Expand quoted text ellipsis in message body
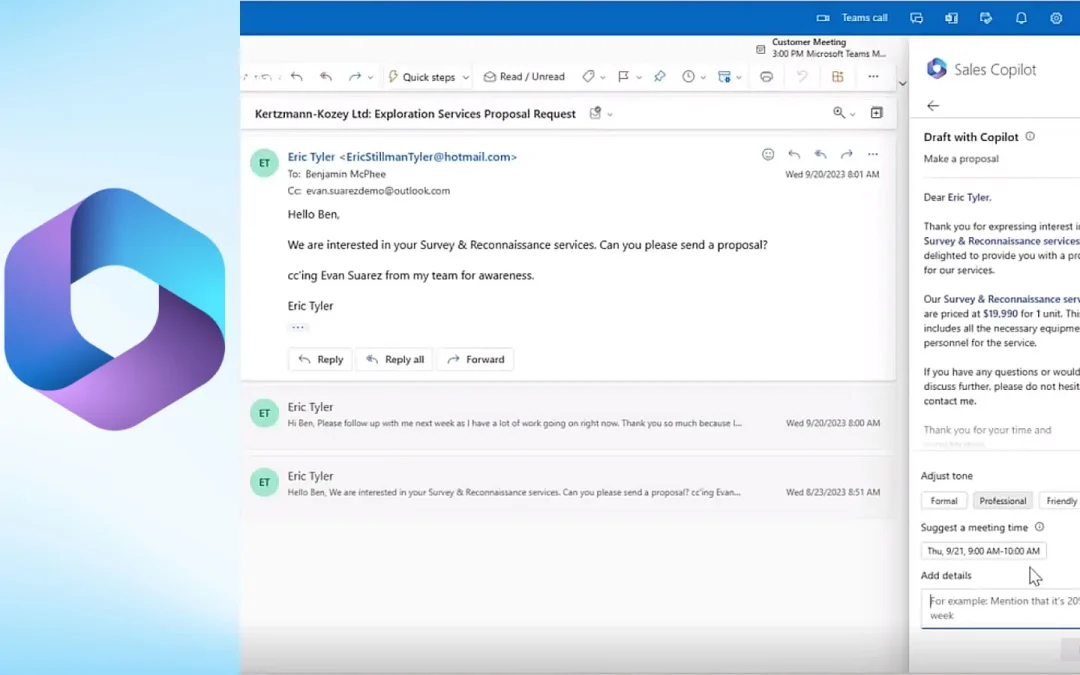 pyautogui.click(x=298, y=327)
